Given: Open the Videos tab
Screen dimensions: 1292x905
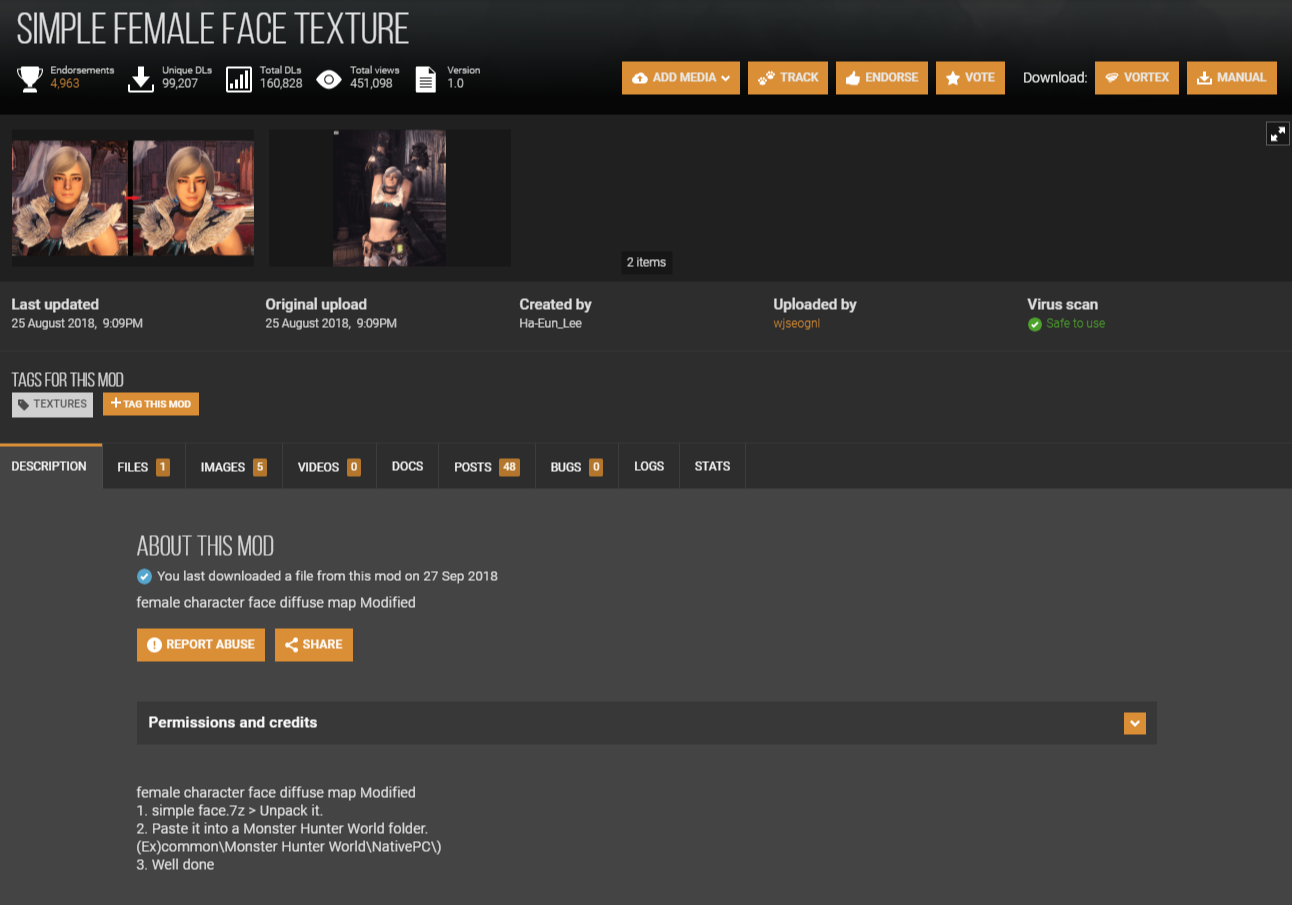Looking at the screenshot, I should click(329, 467).
